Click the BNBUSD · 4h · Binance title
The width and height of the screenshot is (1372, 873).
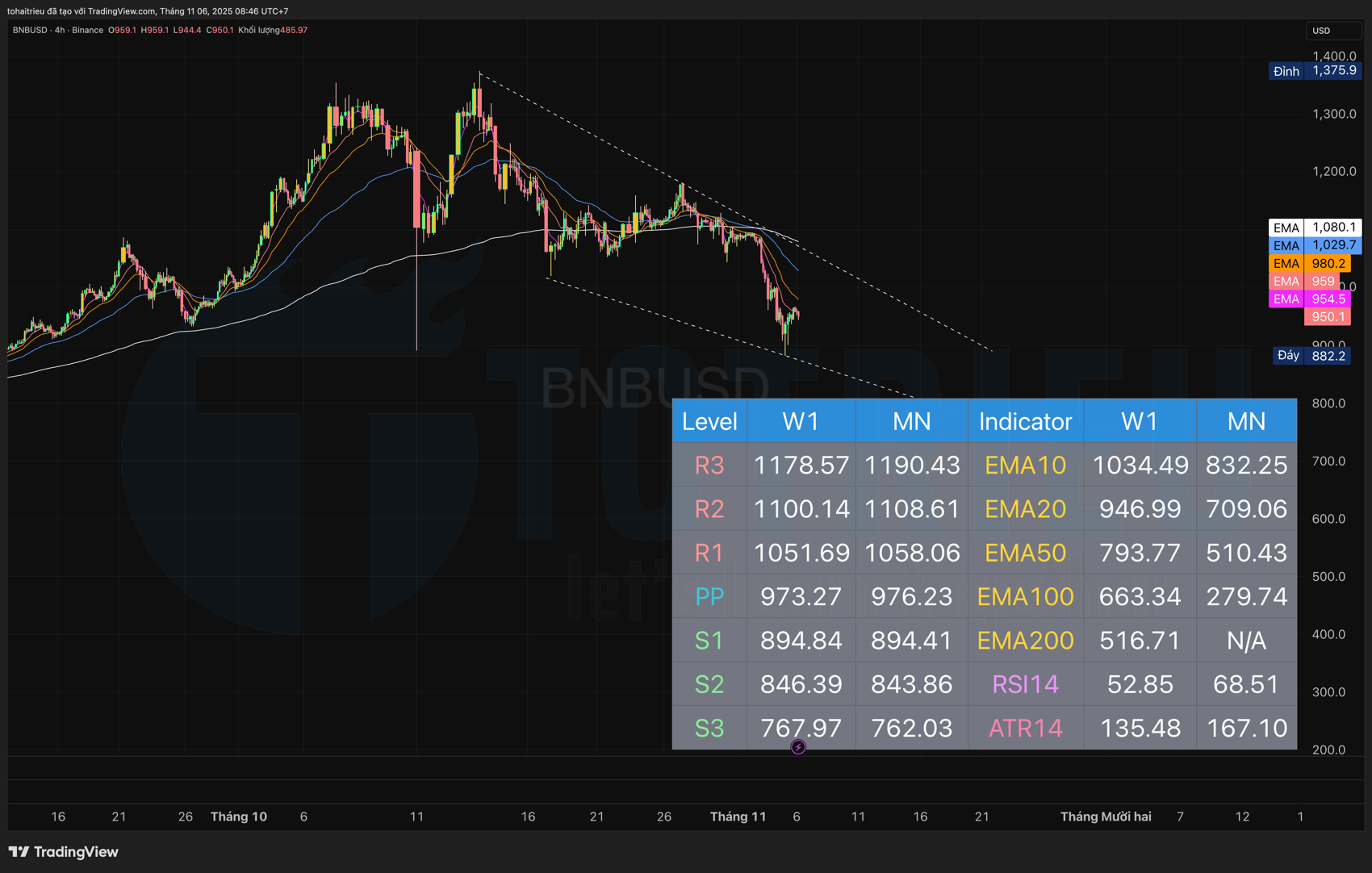pyautogui.click(x=57, y=30)
